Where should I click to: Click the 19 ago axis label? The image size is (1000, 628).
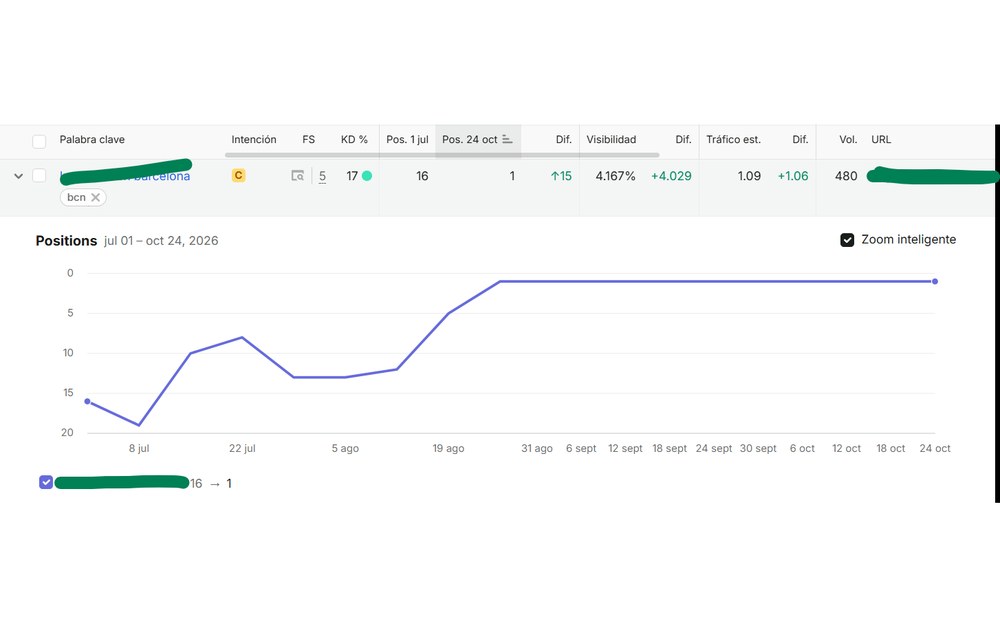coord(448,448)
